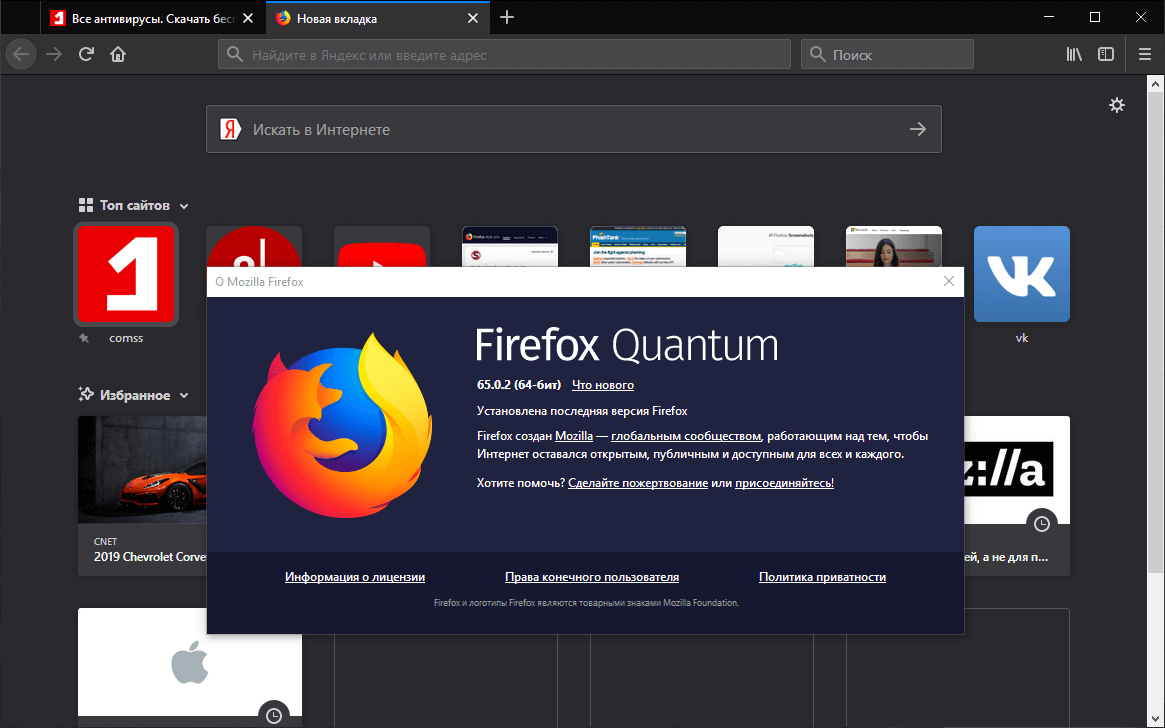Click the Яндекс address bar field

click(500, 53)
